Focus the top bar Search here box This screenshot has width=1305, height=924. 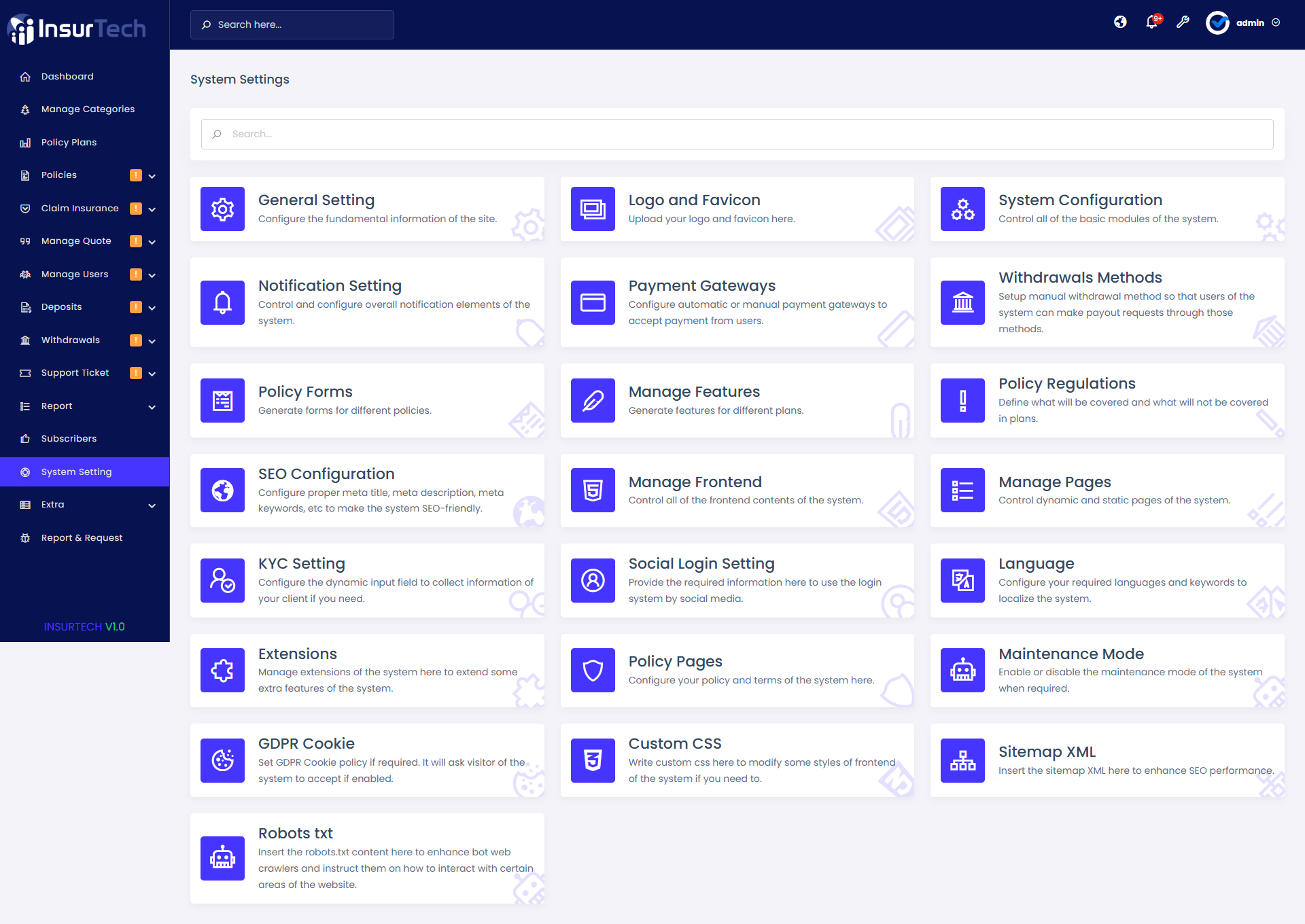point(292,24)
